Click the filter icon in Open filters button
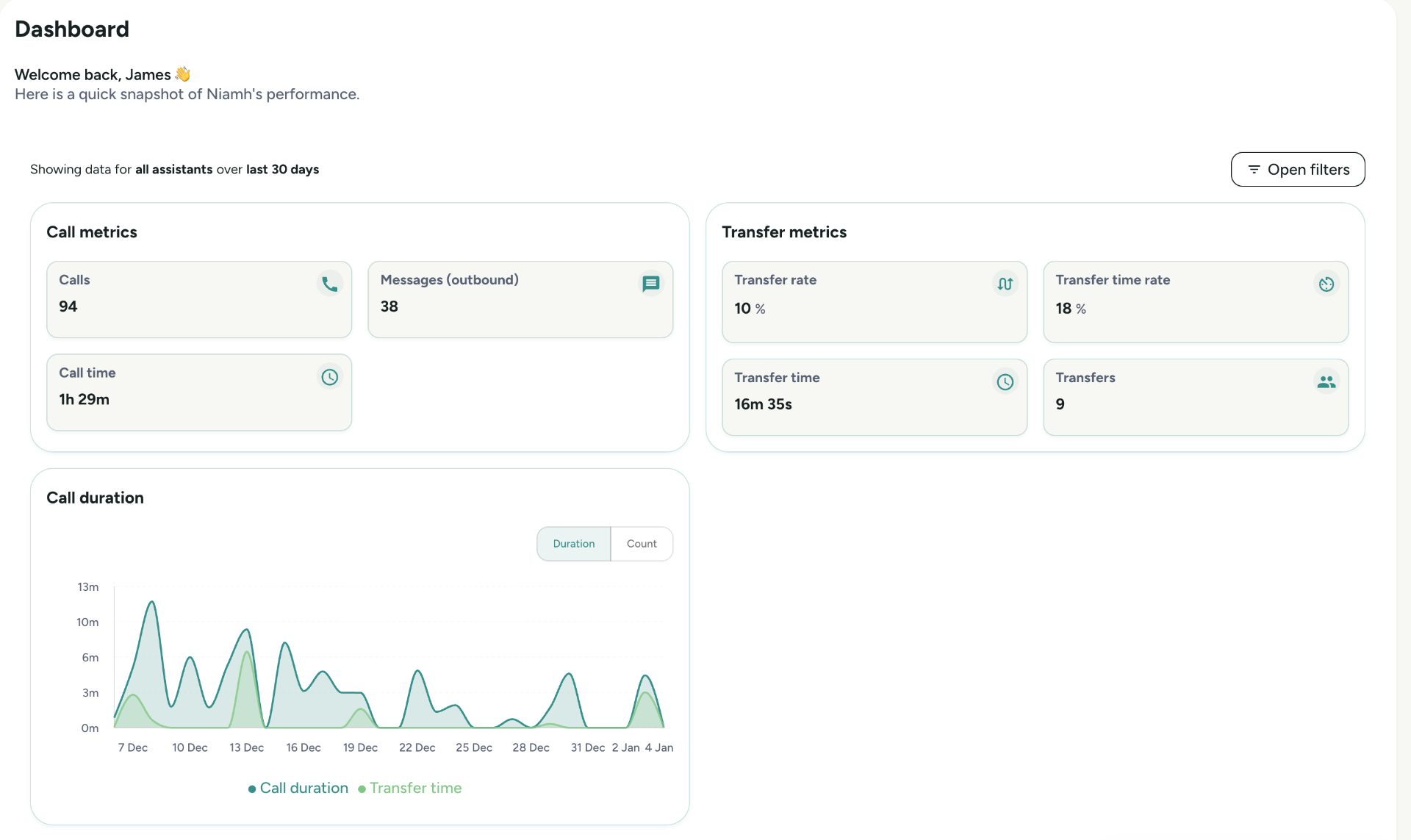The image size is (1411, 840). [x=1254, y=170]
